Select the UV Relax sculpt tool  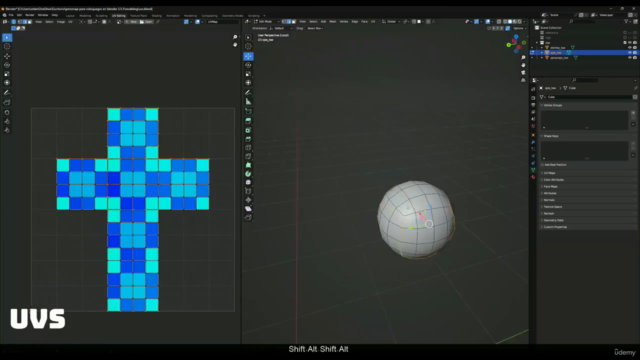(7, 121)
